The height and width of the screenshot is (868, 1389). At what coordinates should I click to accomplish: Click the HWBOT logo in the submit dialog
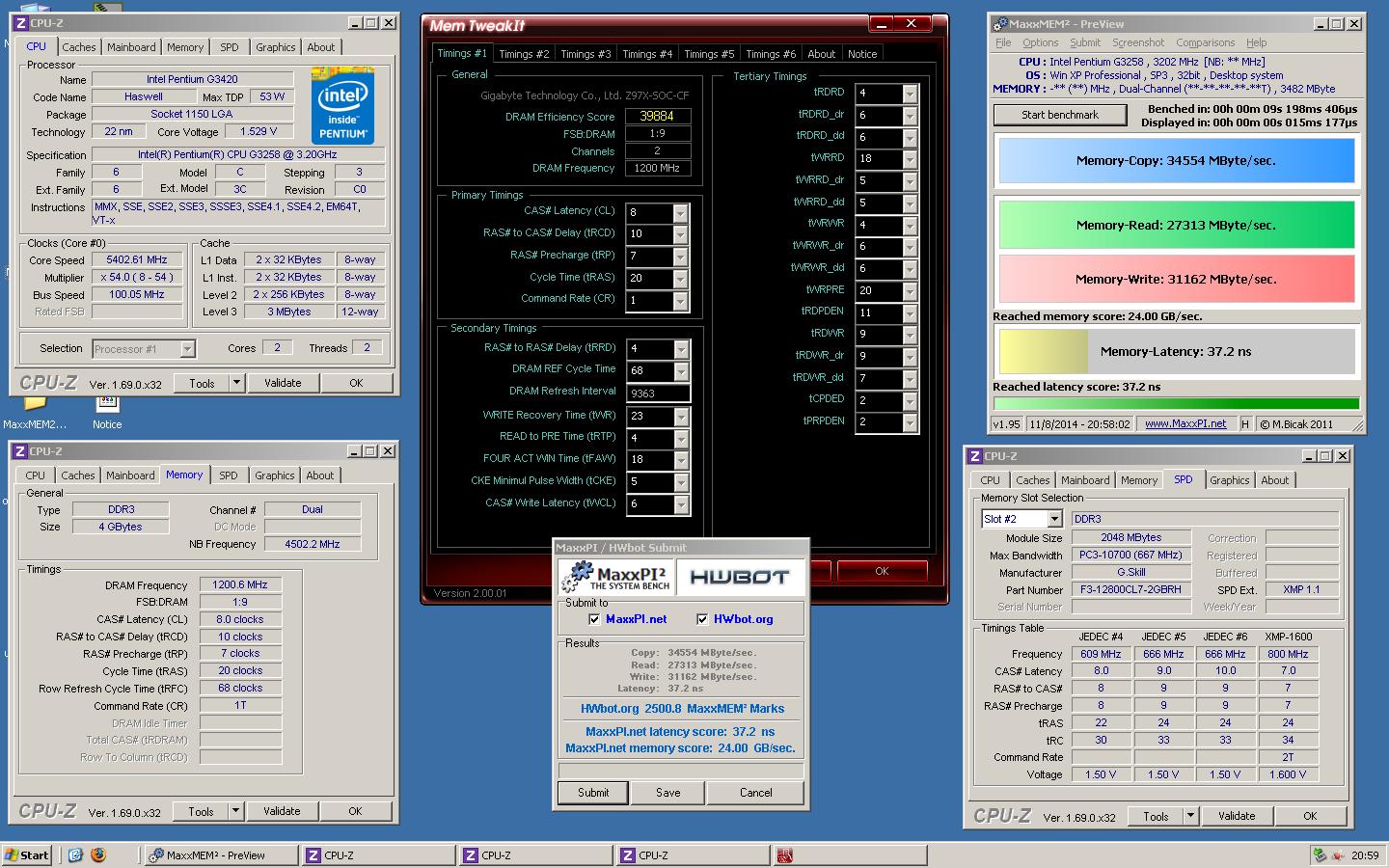coord(740,577)
